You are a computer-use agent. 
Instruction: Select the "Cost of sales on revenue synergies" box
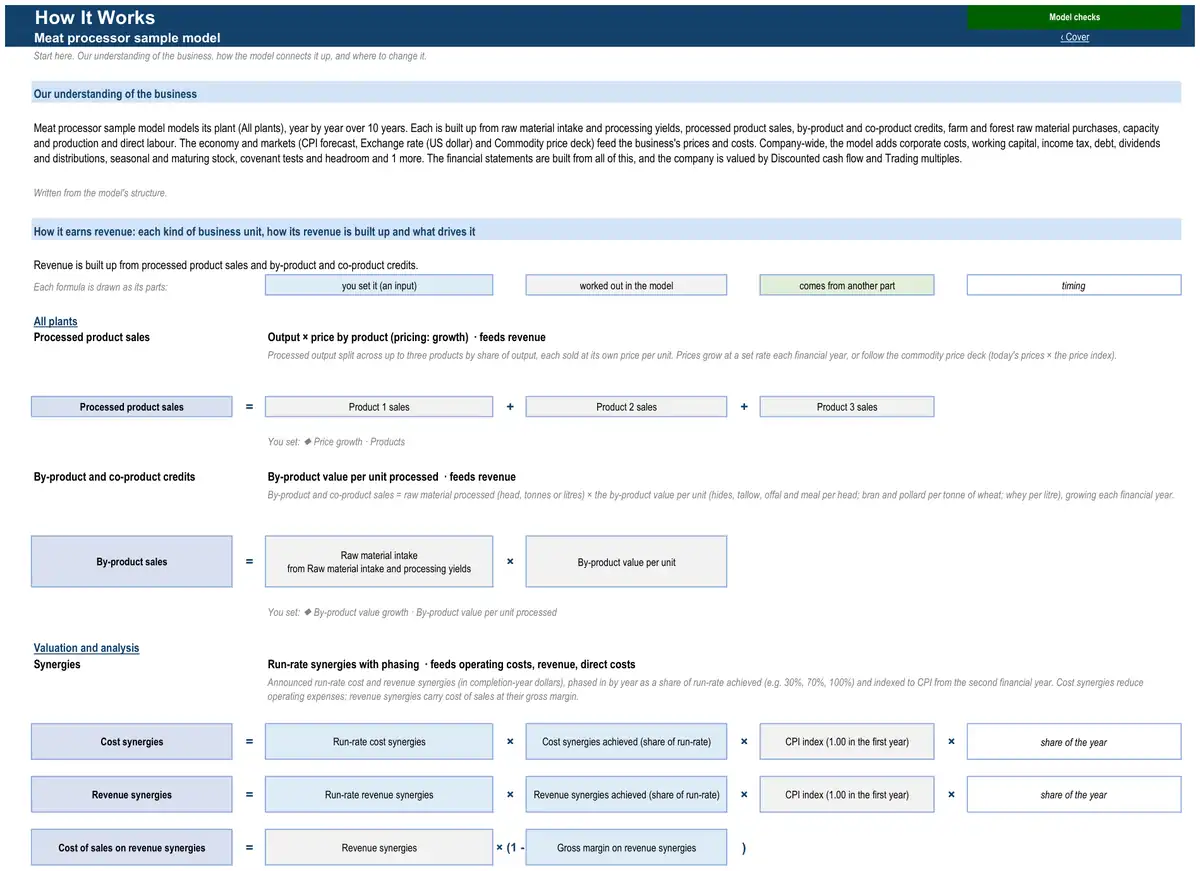click(x=132, y=848)
